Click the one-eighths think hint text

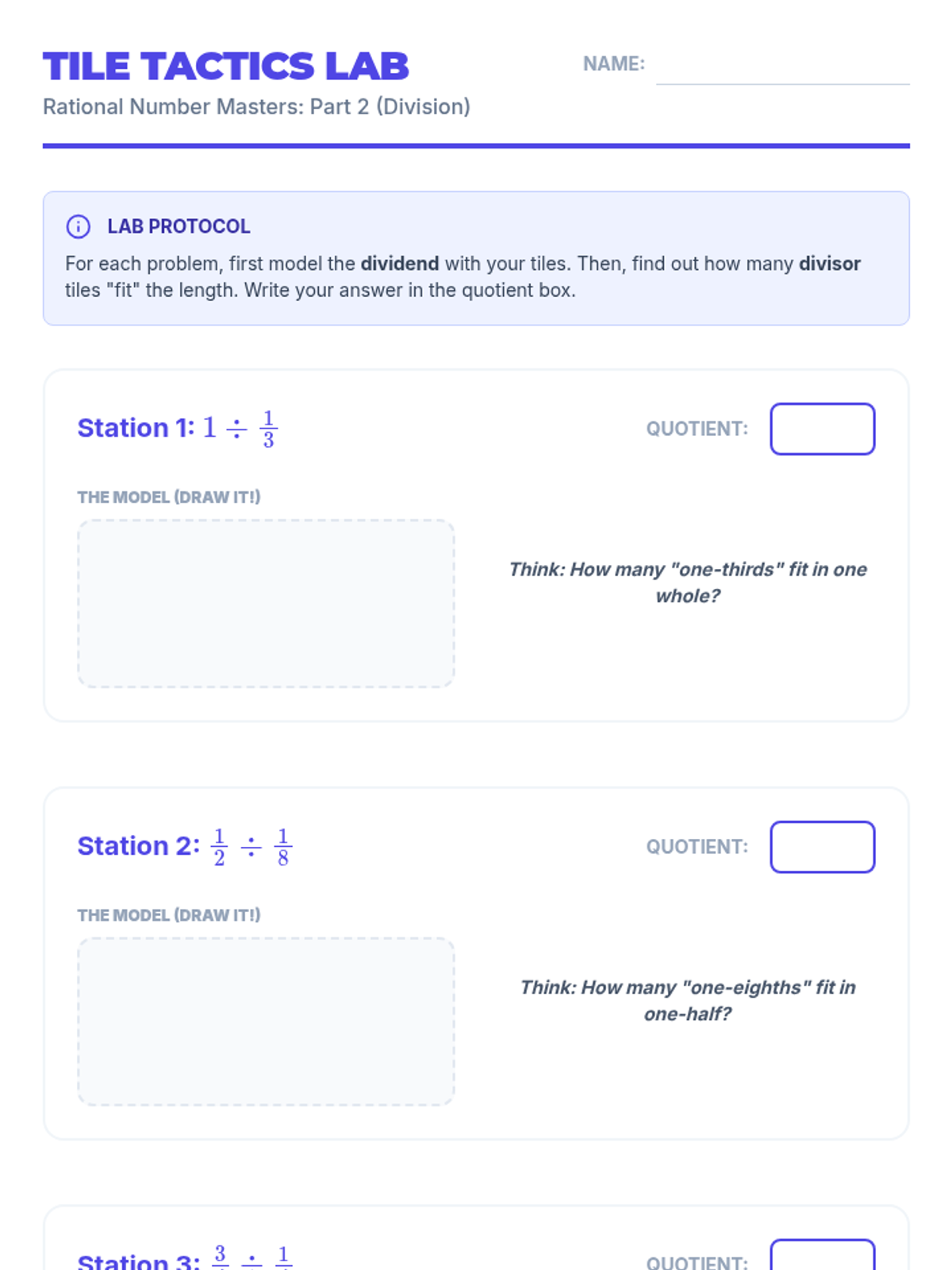pos(687,1000)
